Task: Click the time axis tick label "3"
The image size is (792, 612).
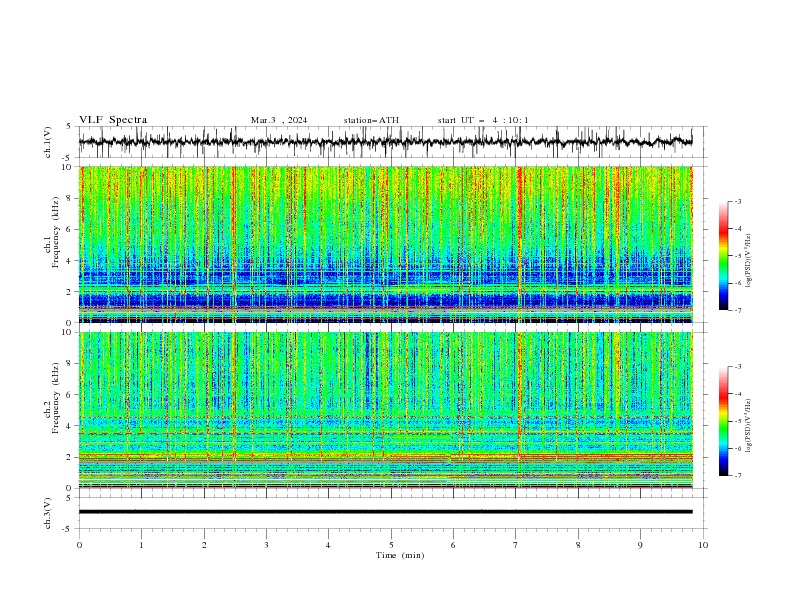Action: tap(266, 545)
